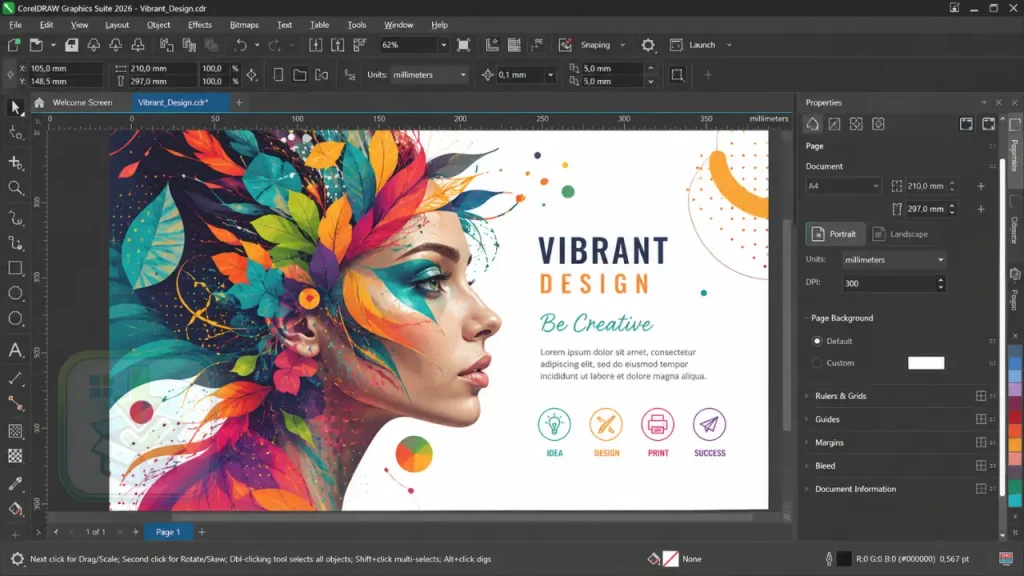1024x576 pixels.
Task: Open the nudge distance 0,1 mm dropdown
Action: [551, 75]
